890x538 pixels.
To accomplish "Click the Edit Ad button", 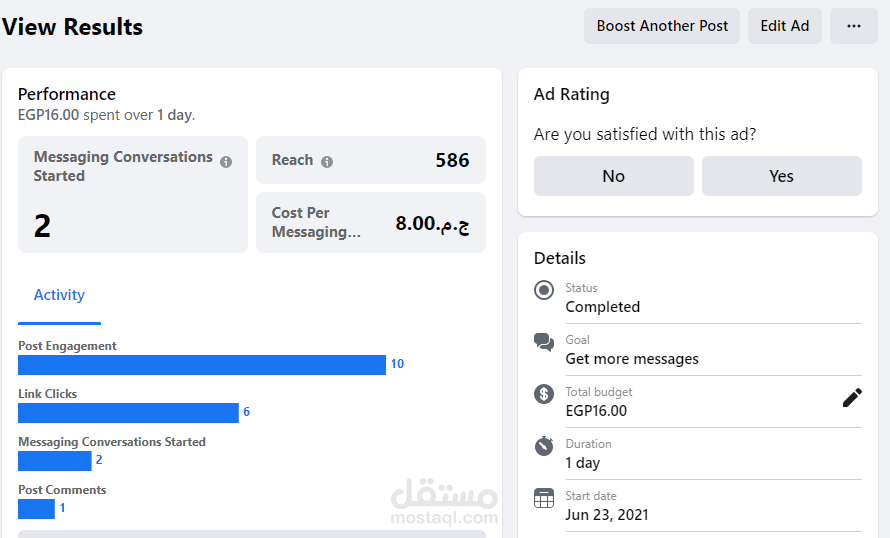I will coord(785,26).
